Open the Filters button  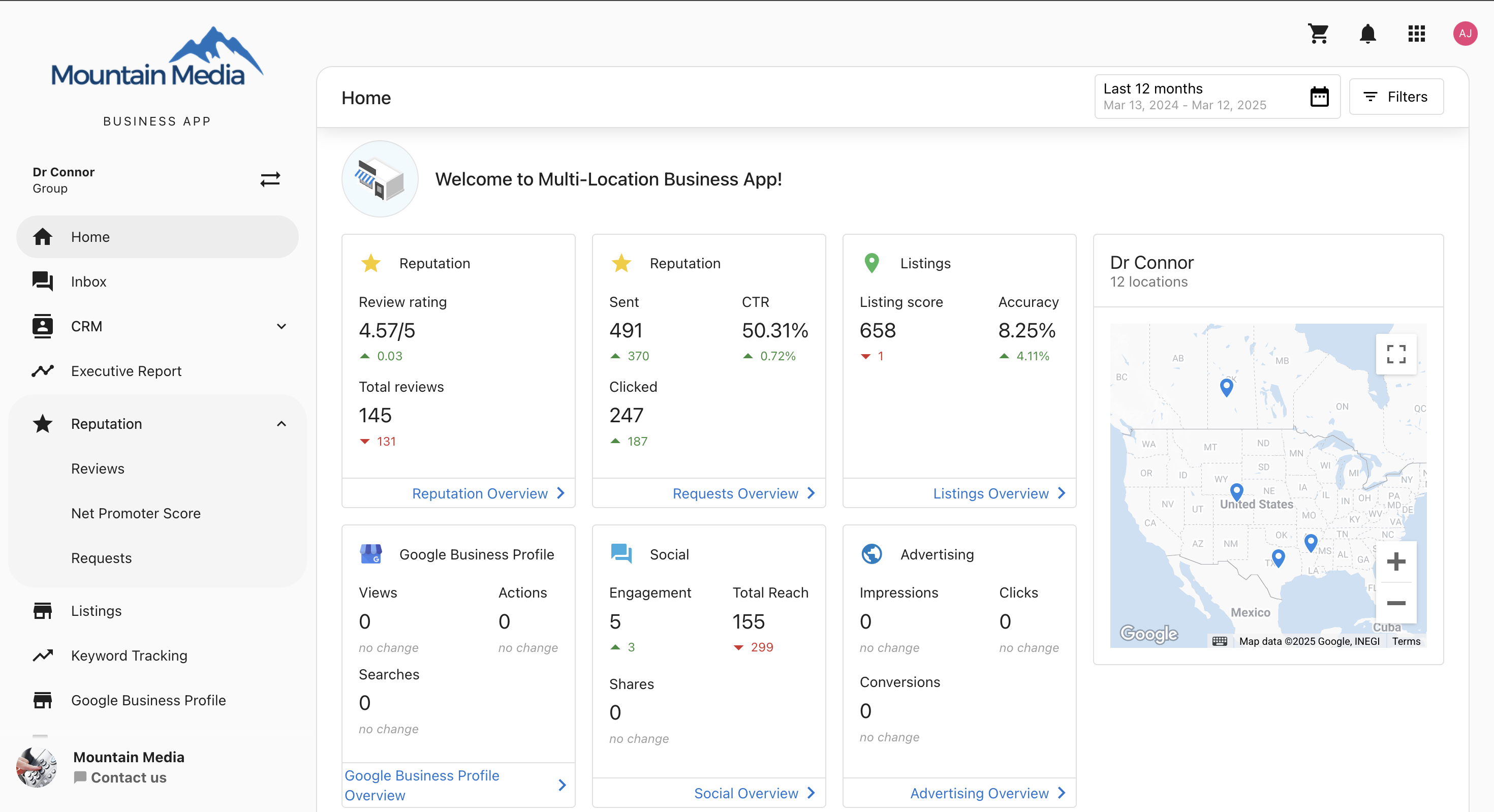tap(1396, 97)
